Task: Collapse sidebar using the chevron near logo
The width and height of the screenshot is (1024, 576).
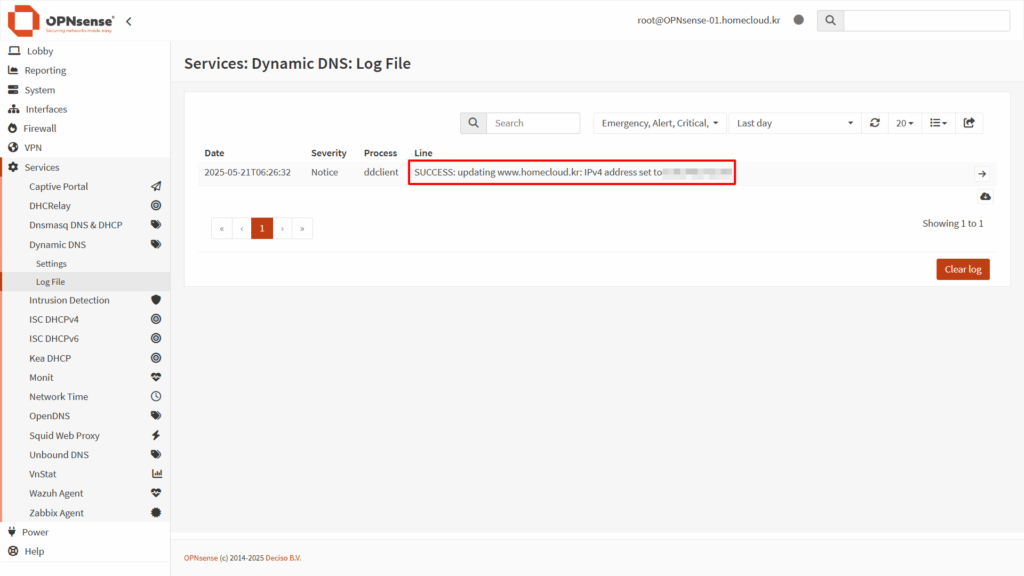Action: [x=129, y=21]
